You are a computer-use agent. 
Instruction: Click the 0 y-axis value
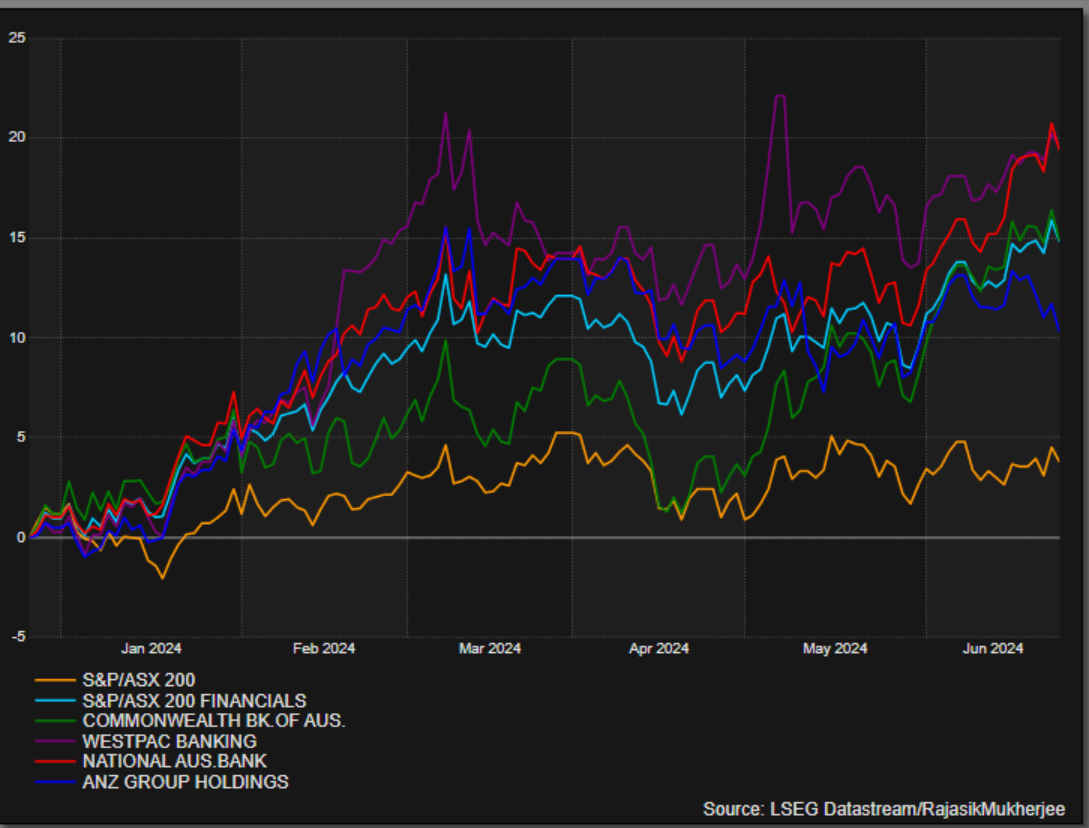coord(21,537)
